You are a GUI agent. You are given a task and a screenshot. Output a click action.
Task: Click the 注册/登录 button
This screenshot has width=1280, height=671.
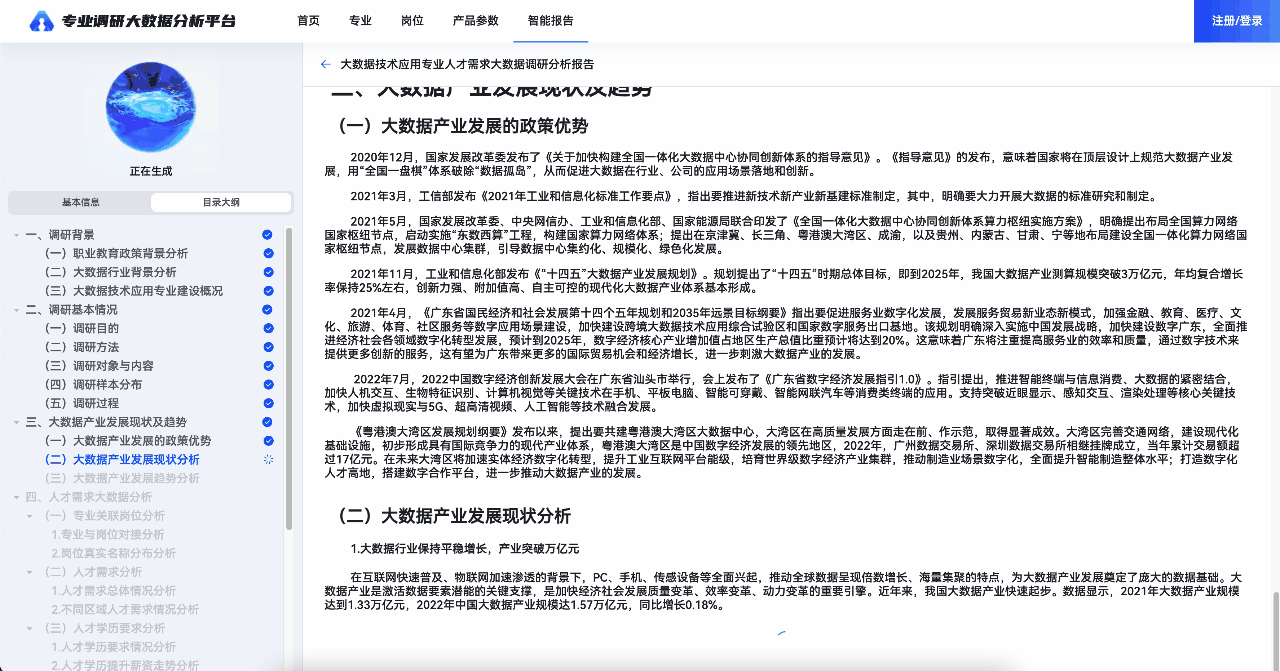[1237, 21]
